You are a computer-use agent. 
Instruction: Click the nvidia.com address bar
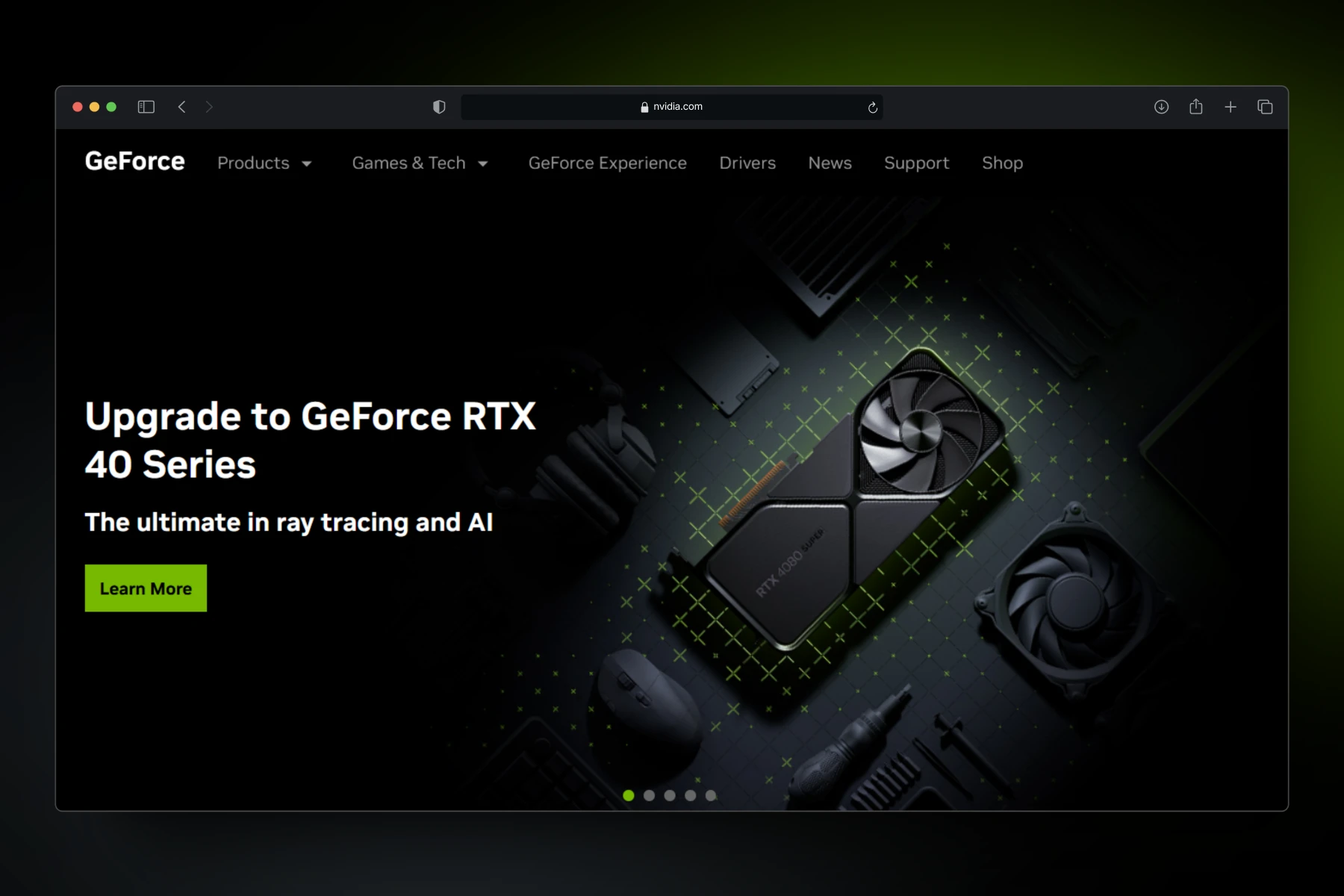click(x=672, y=107)
